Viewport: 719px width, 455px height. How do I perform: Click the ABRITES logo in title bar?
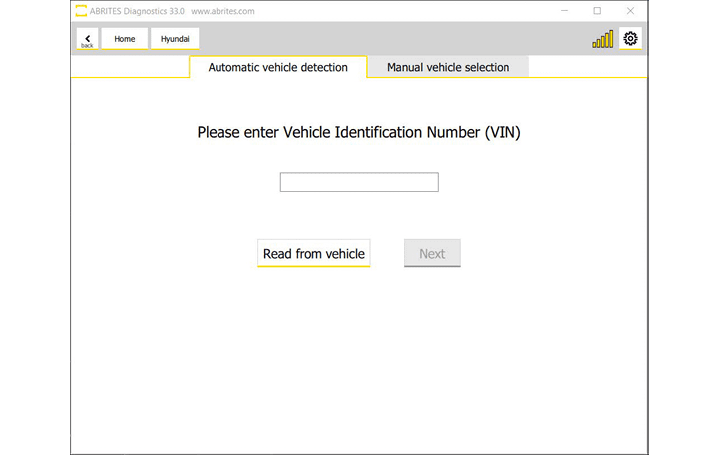coord(81,11)
